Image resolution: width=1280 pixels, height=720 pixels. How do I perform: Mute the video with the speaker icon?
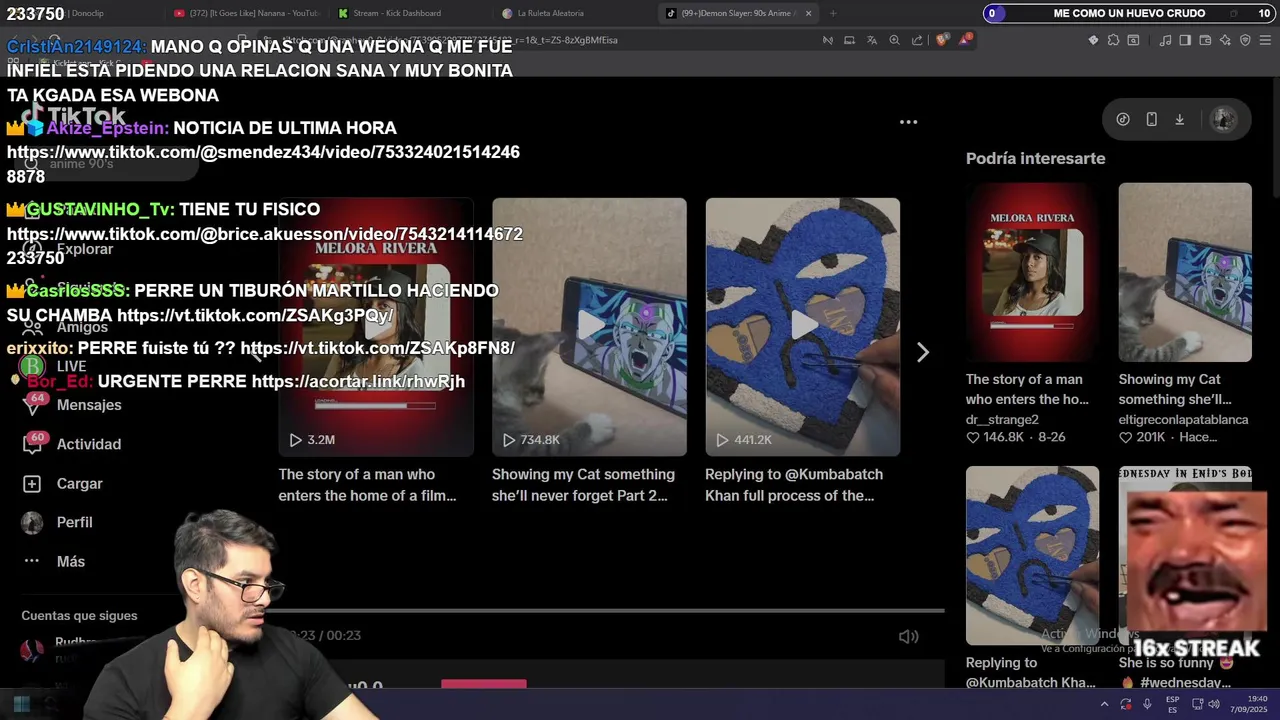(908, 636)
